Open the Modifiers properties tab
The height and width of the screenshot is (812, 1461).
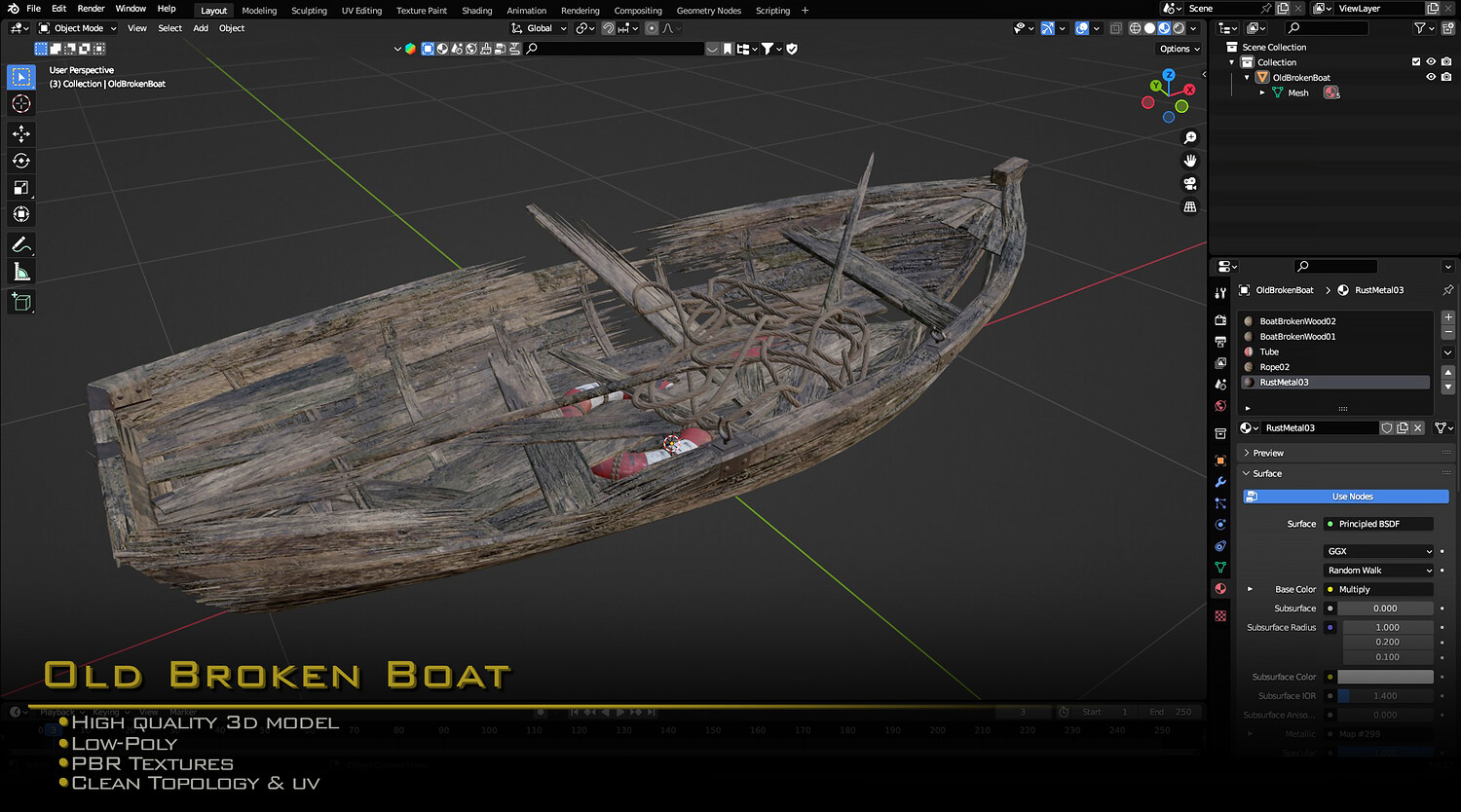pyautogui.click(x=1220, y=482)
